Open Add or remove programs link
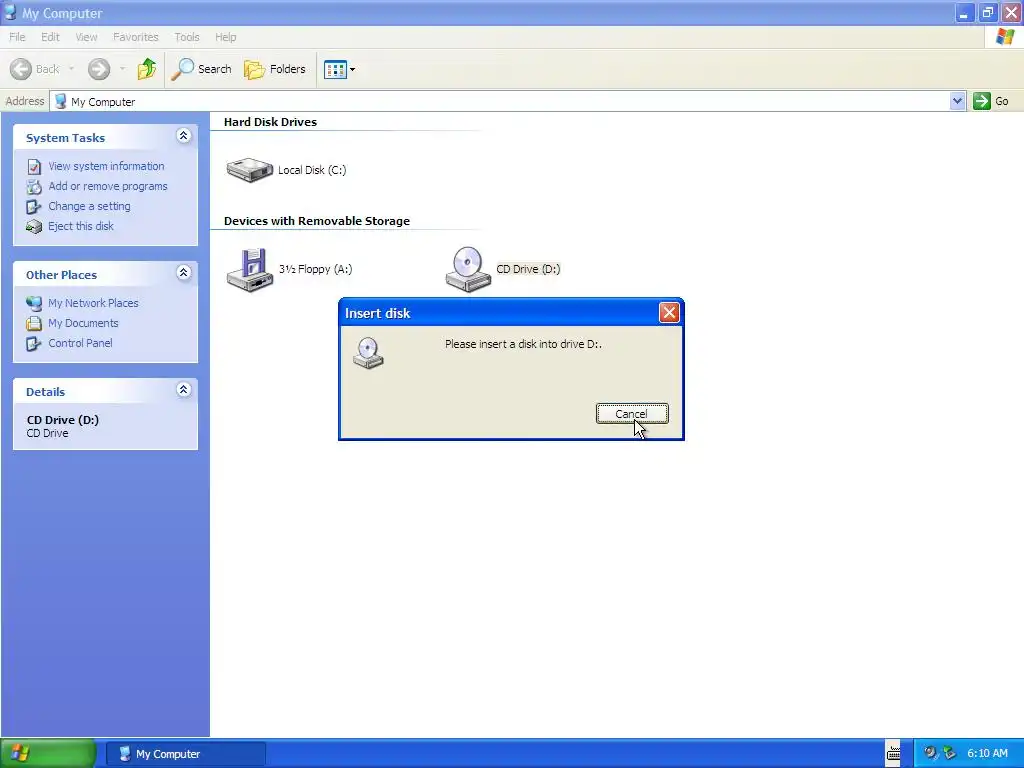This screenshot has width=1024, height=768. 108,186
